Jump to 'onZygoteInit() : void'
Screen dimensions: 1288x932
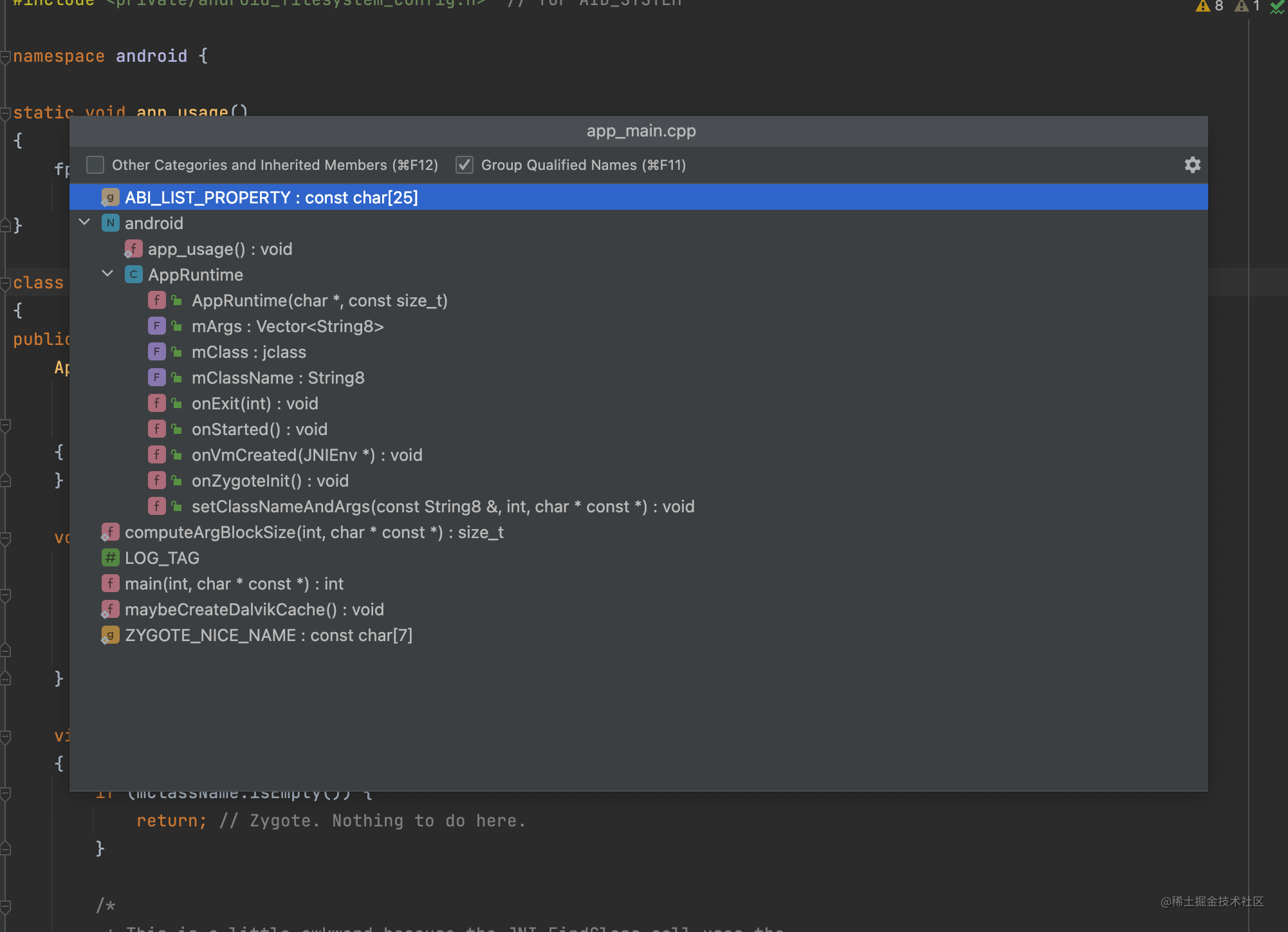(x=638, y=481)
